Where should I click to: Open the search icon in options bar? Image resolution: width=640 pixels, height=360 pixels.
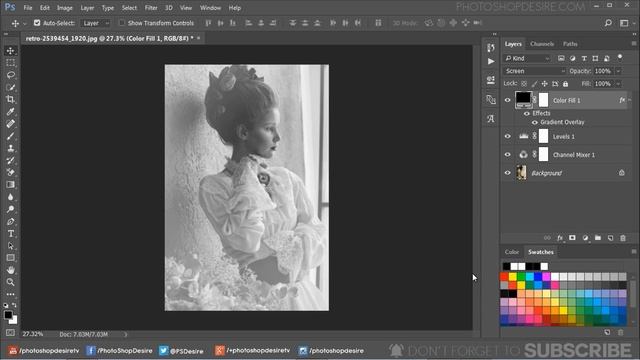608,23
